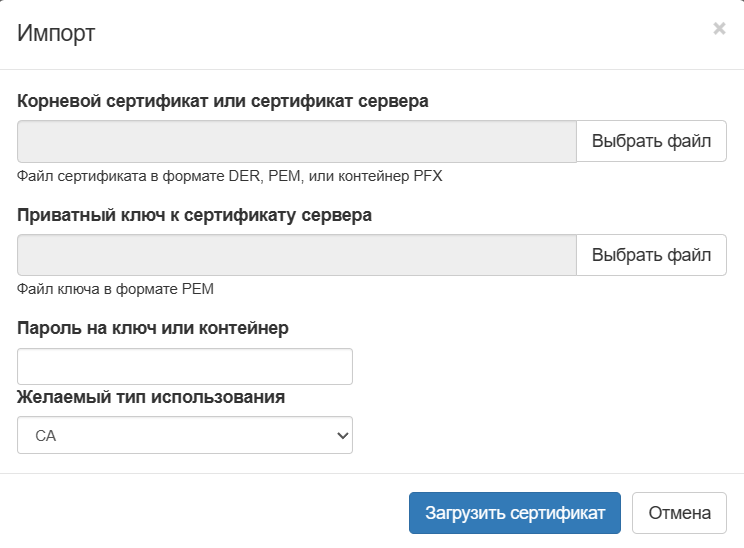Click the empty dialog header right of the Импорт title
Image resolution: width=744 pixels, height=548 pixels.
[x=400, y=33]
